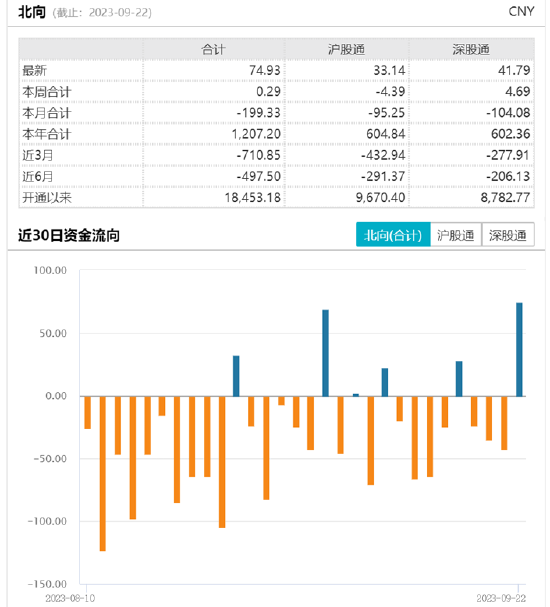Click the 近6月 row label
Screen dimensions: 550x607
[x=38, y=177]
